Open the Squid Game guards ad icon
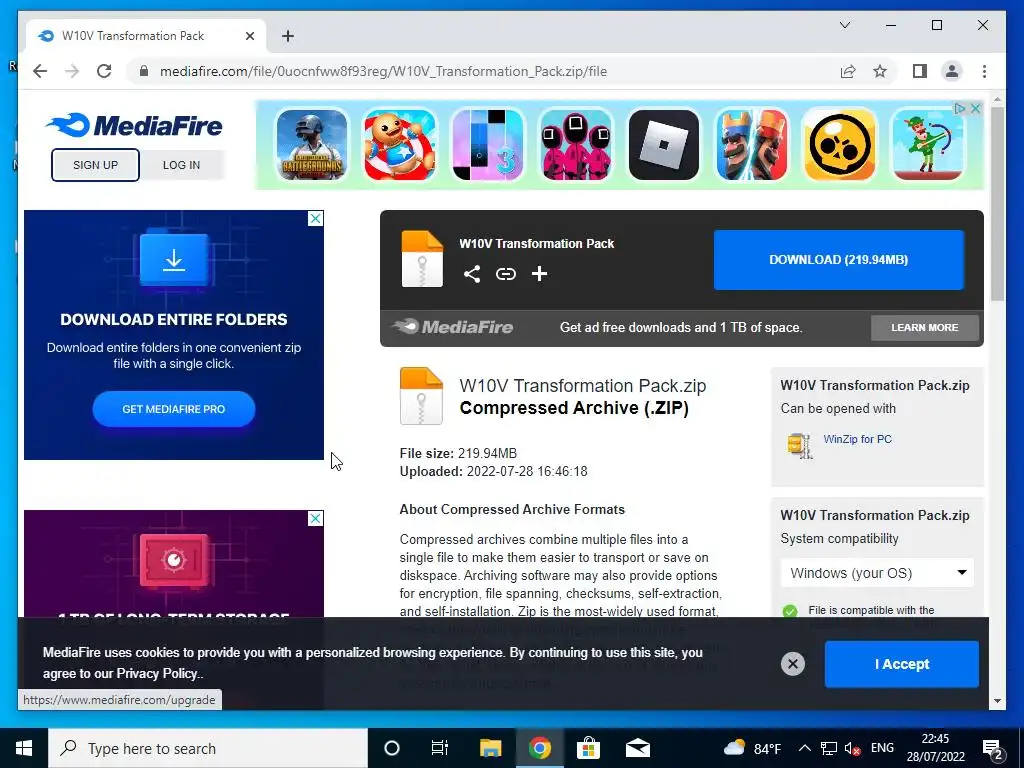Screen dimensions: 1024x768 [x=575, y=144]
